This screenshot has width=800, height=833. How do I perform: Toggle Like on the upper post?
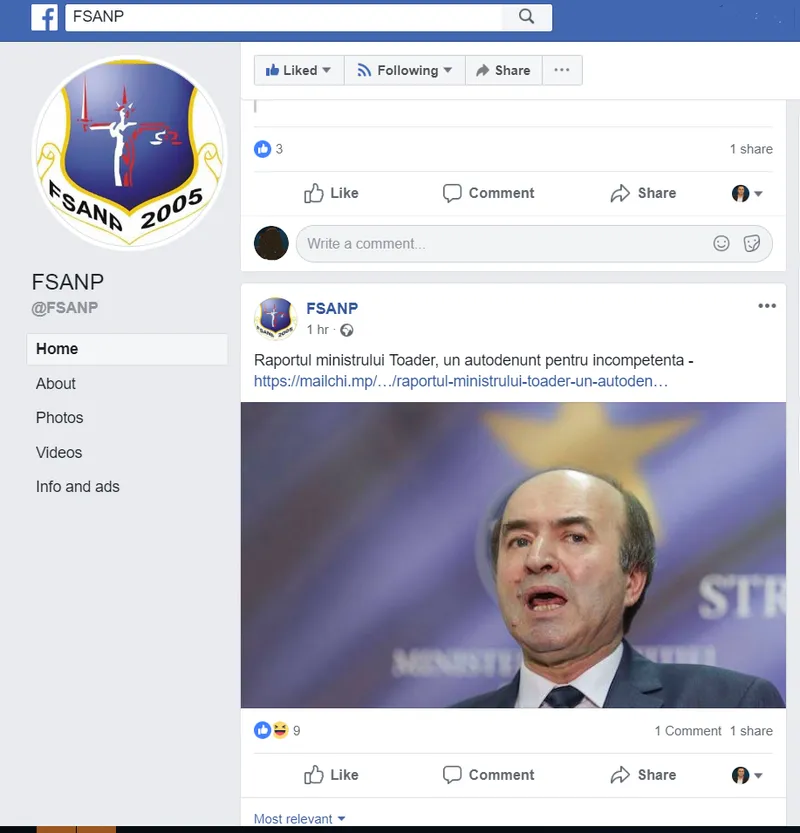coord(331,193)
